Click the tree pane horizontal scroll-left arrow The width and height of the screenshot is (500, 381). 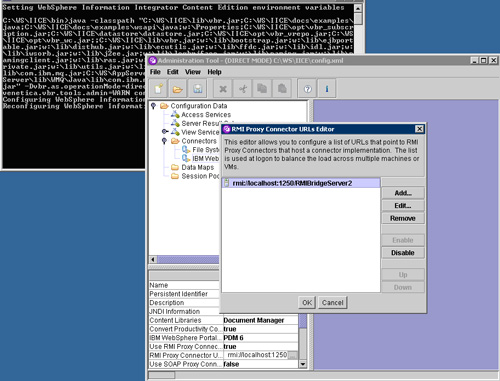153,259
